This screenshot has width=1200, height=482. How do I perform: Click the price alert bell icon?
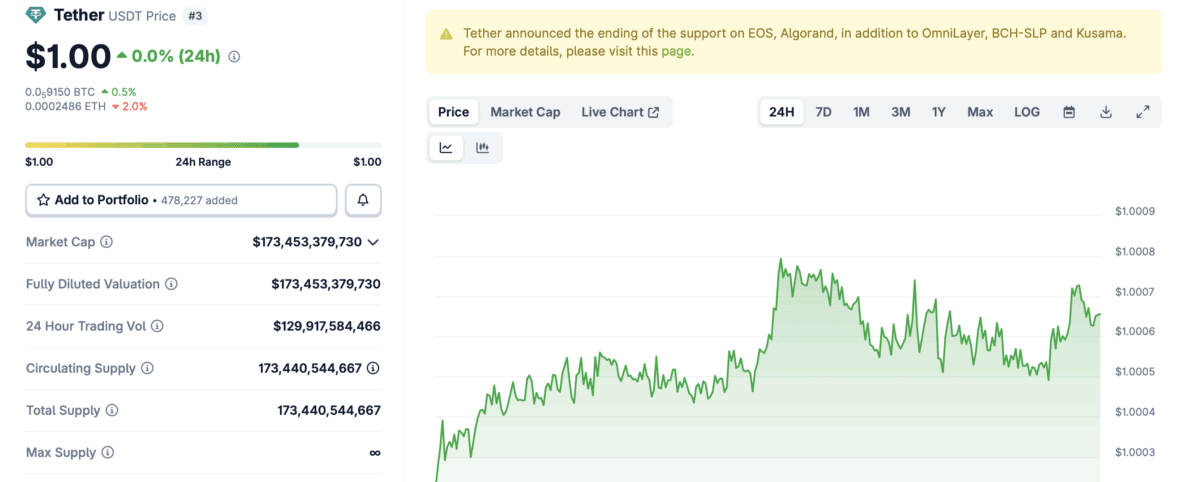coord(363,200)
